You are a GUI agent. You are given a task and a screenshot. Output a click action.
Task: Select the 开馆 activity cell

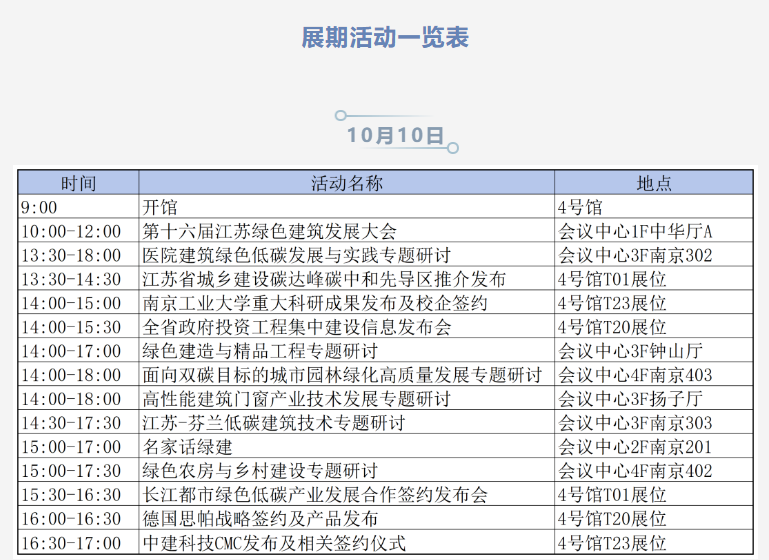pos(160,207)
